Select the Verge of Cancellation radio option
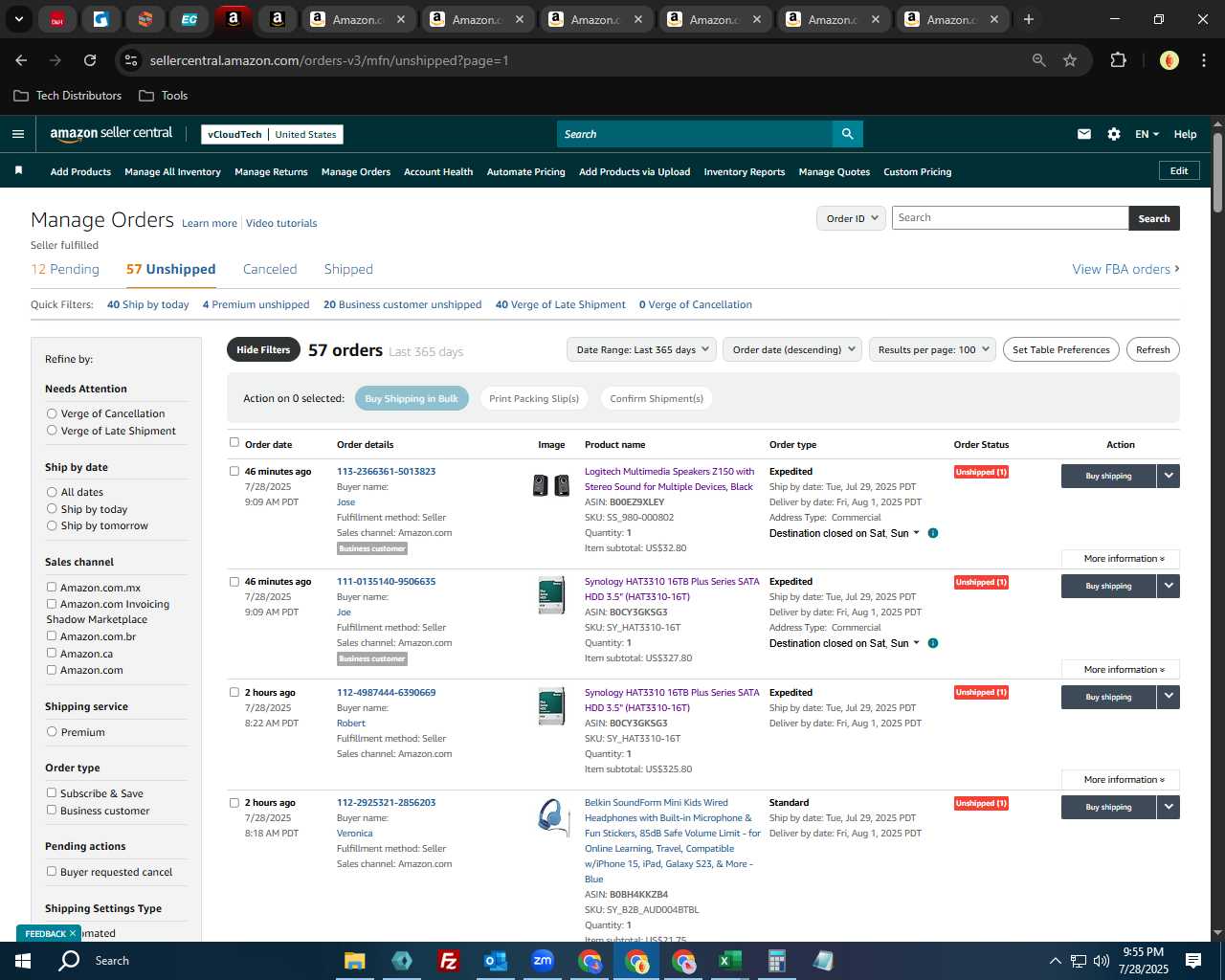This screenshot has height=980, width=1225. tap(52, 413)
